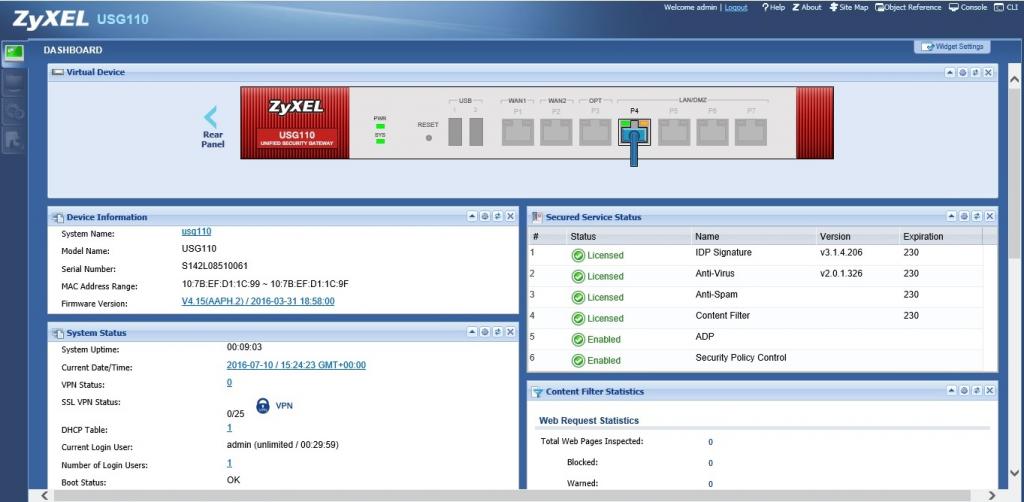Refresh the Virtual Device widget now
The image size is (1024, 502).
[x=976, y=72]
